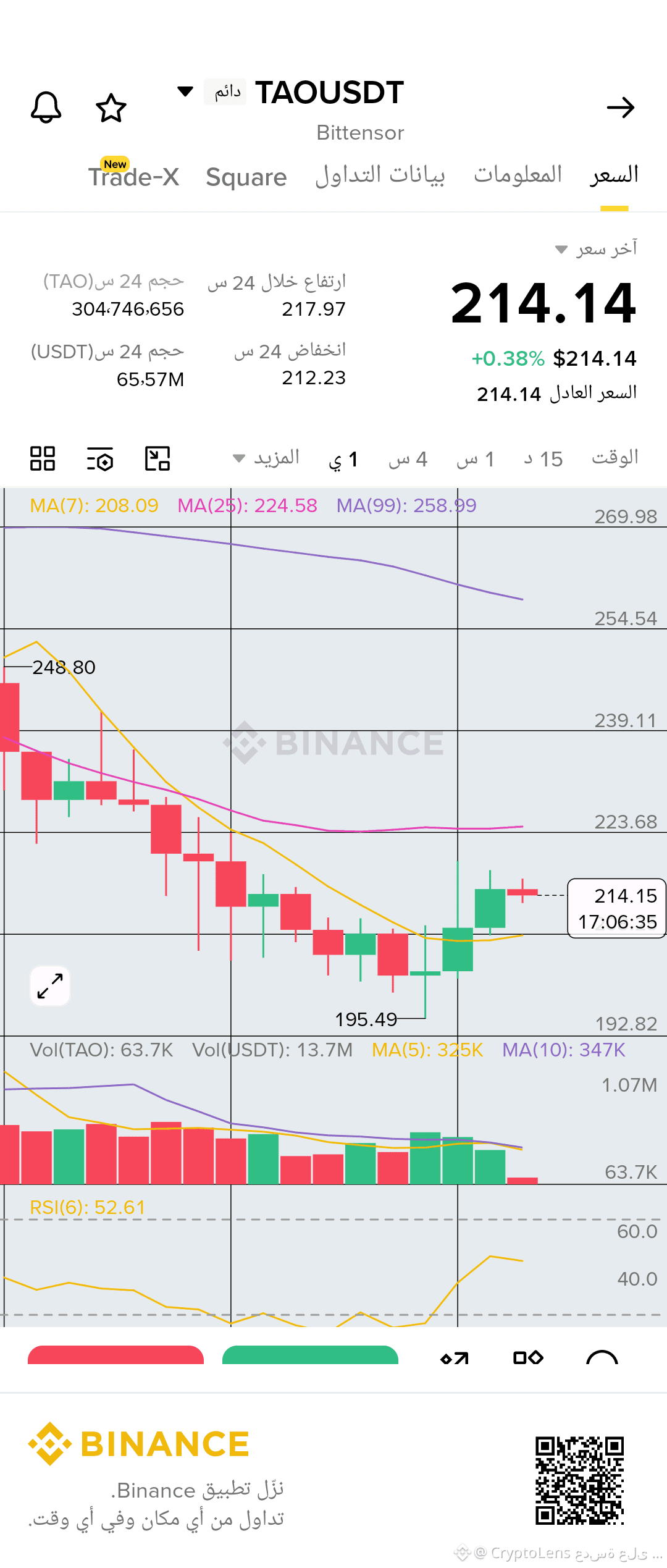Tap the Vol(TAO): 63.7K label
667x1568 pixels.
point(102,1050)
